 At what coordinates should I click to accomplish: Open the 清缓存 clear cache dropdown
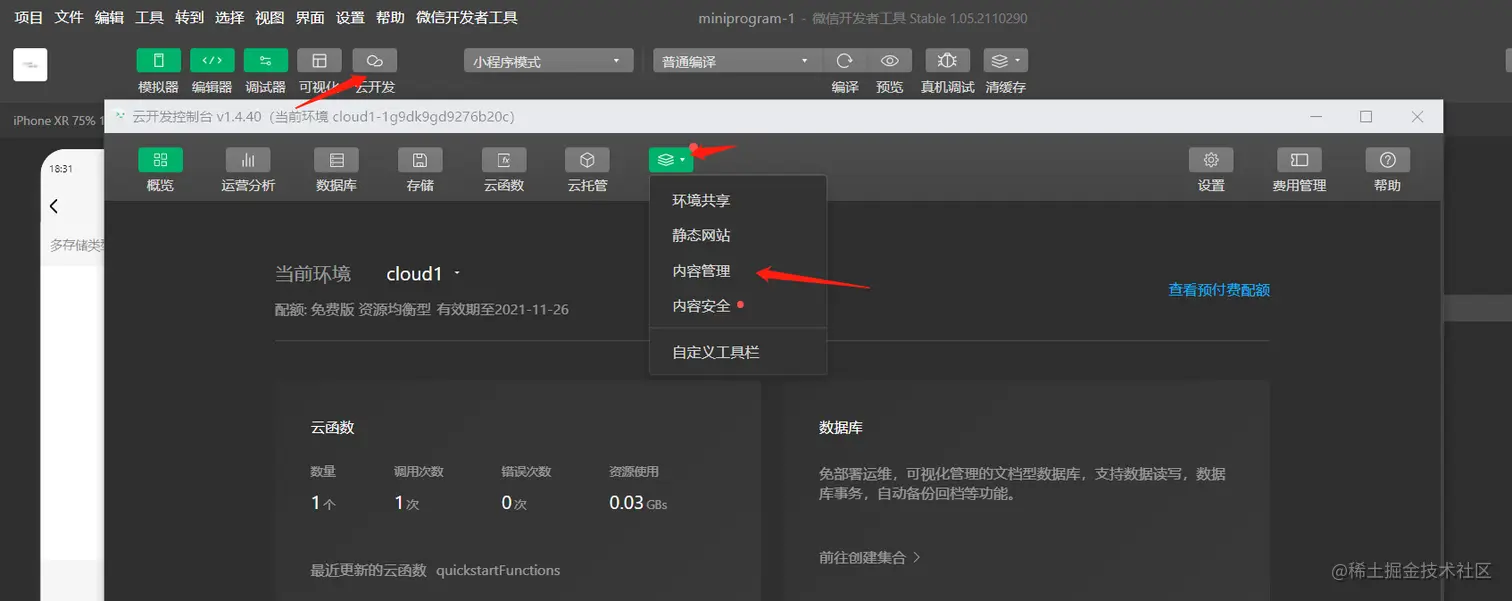point(1005,61)
